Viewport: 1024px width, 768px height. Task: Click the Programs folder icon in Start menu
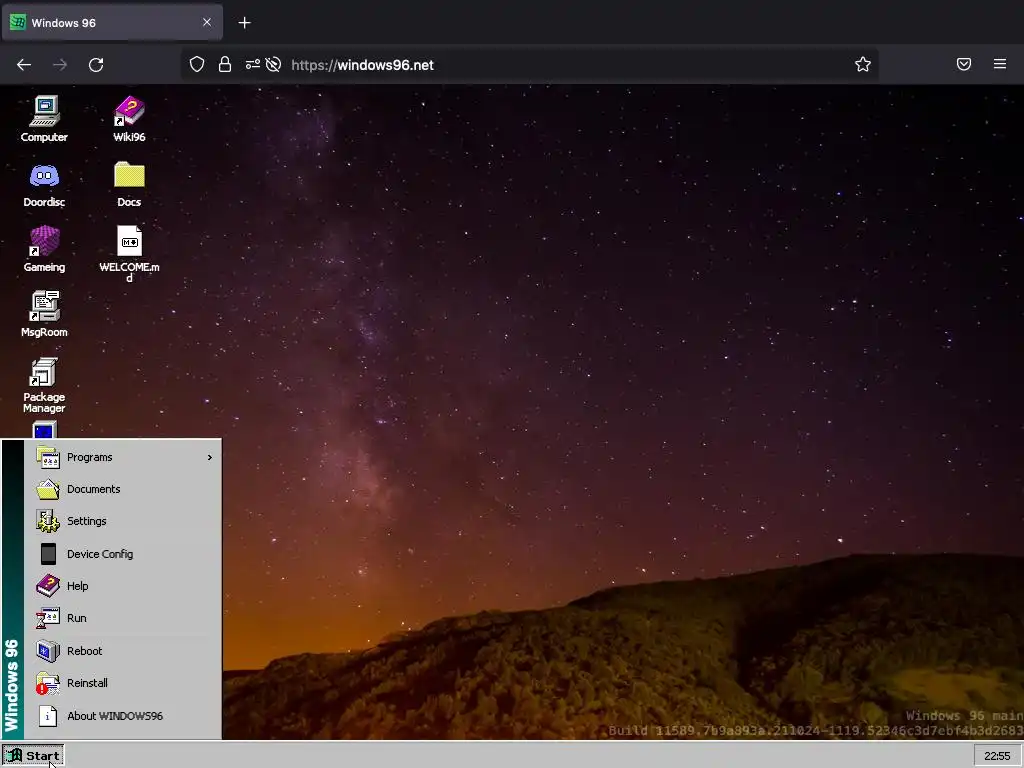click(x=48, y=457)
